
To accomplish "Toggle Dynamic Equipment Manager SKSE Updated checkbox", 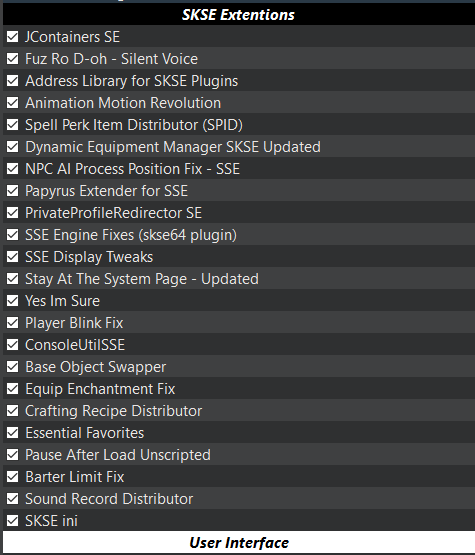I will (x=13, y=147).
